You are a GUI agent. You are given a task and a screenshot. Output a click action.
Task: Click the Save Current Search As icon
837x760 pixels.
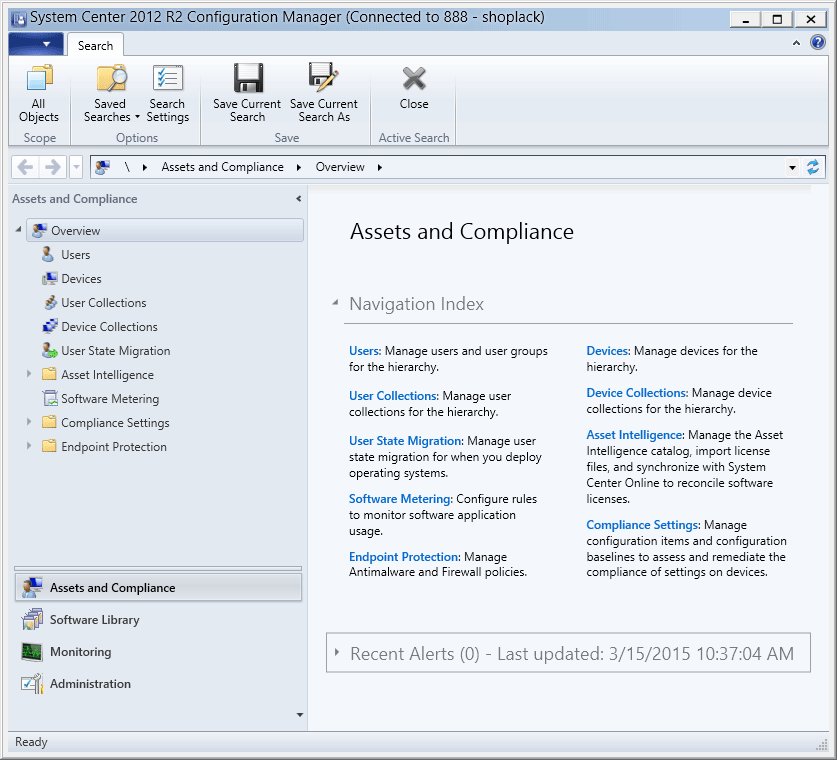323,77
